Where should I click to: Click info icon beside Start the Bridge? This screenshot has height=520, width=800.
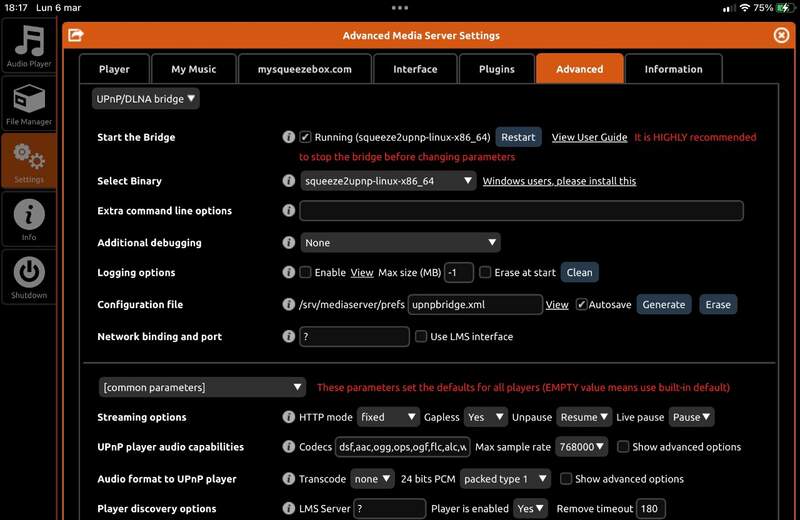click(289, 137)
